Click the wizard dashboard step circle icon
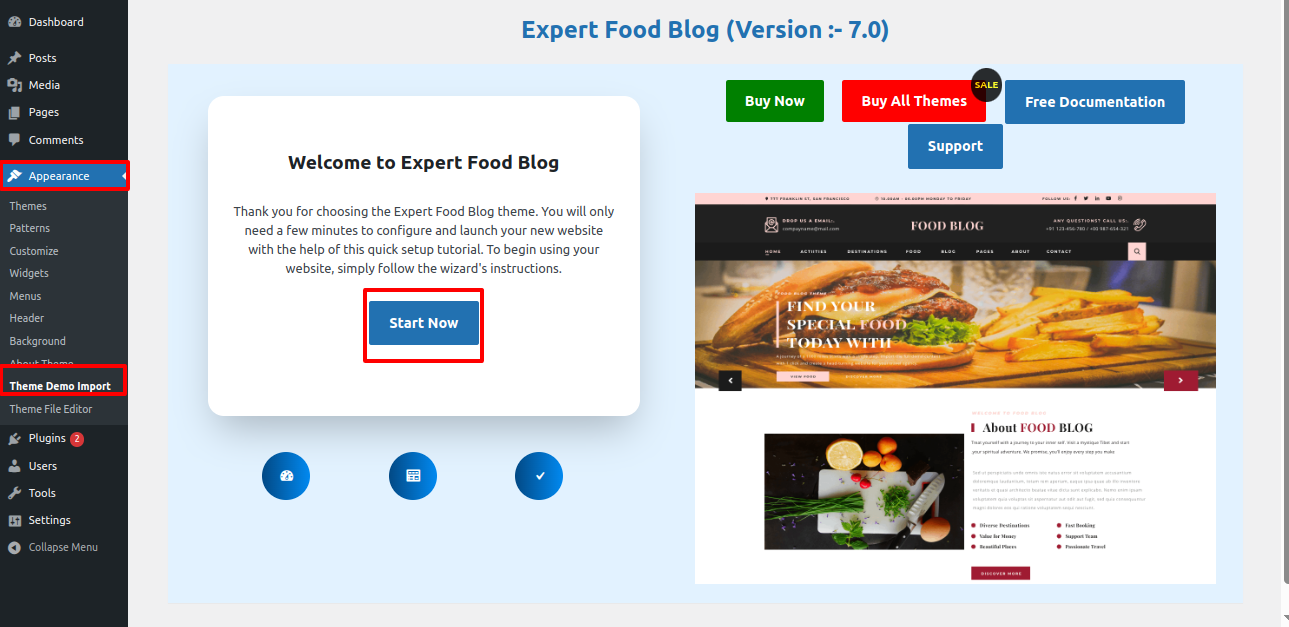 click(286, 476)
